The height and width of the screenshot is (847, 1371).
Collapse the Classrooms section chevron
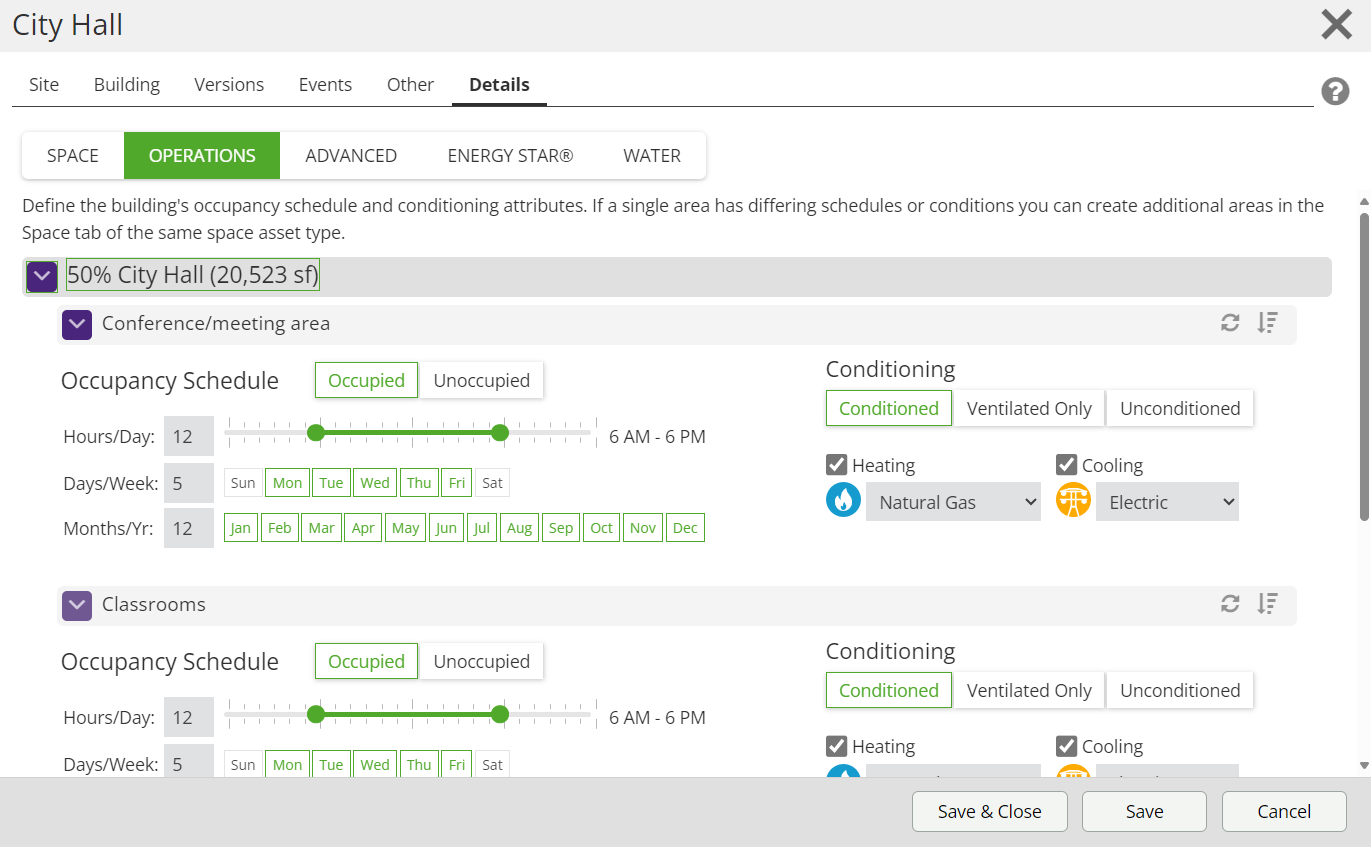tap(77, 605)
